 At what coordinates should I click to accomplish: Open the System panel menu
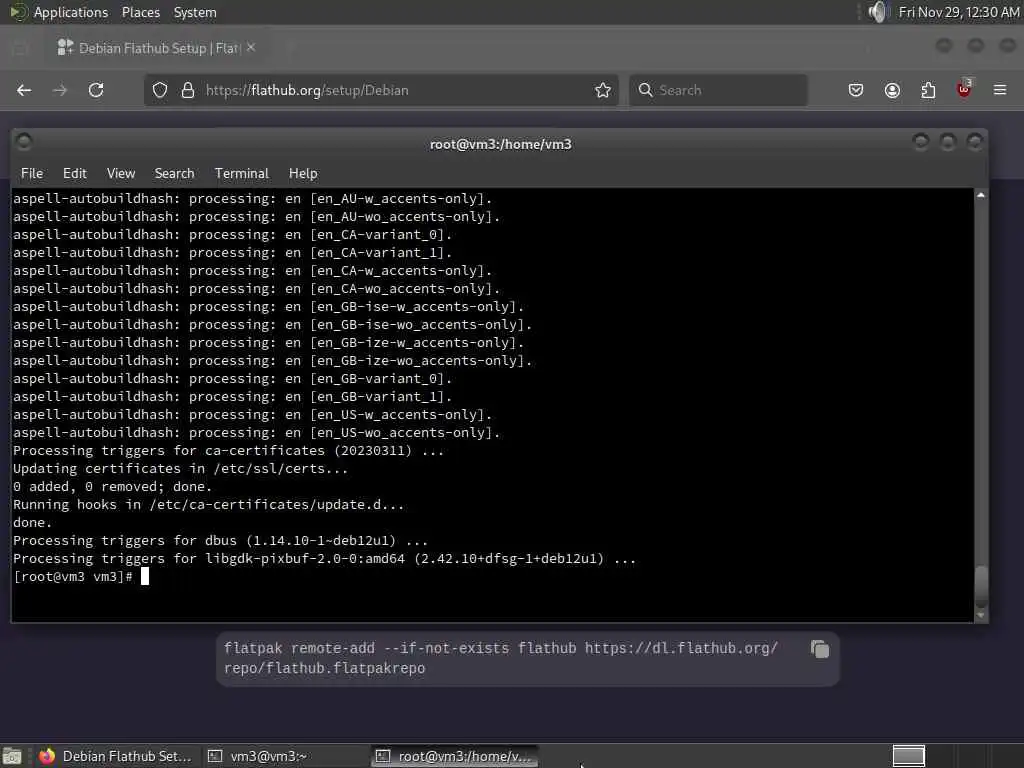pyautogui.click(x=195, y=12)
